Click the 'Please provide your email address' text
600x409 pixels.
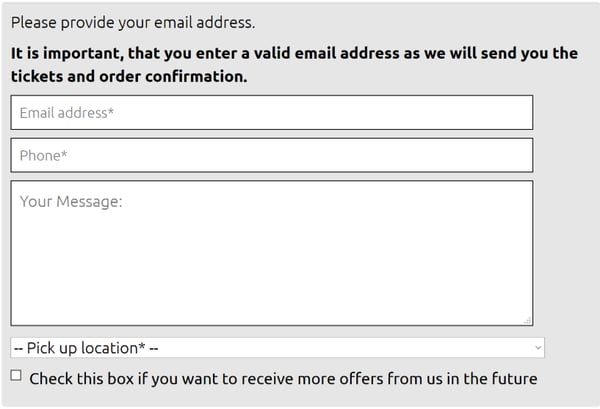133,22
